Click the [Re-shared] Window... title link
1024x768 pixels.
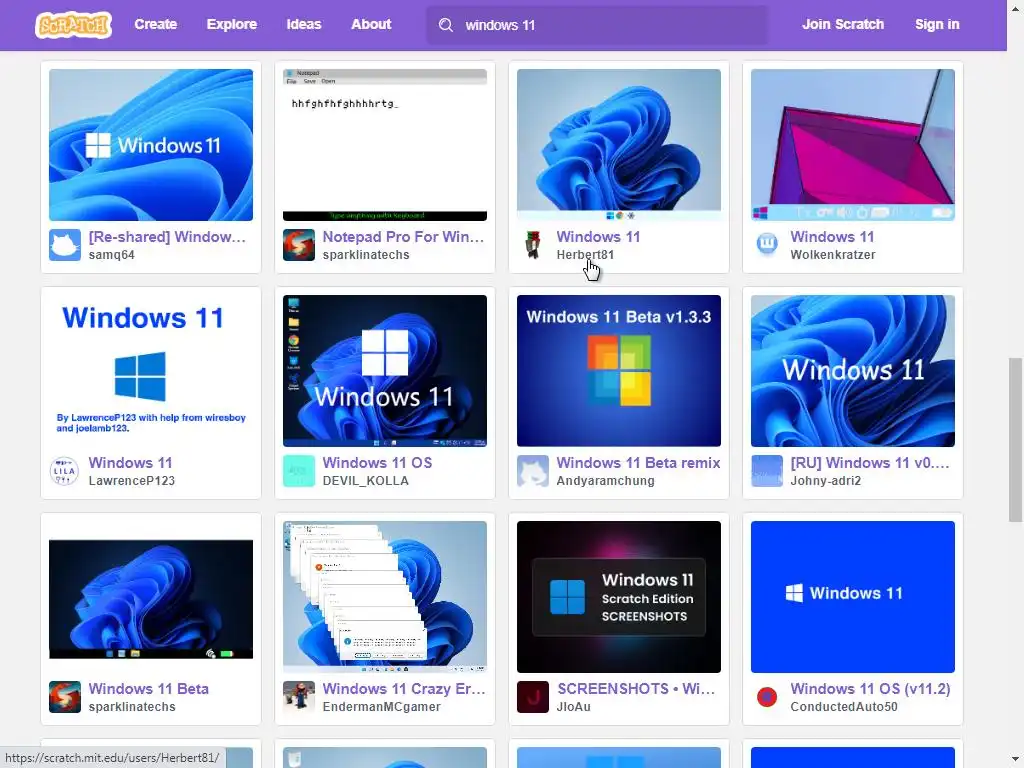(167, 237)
